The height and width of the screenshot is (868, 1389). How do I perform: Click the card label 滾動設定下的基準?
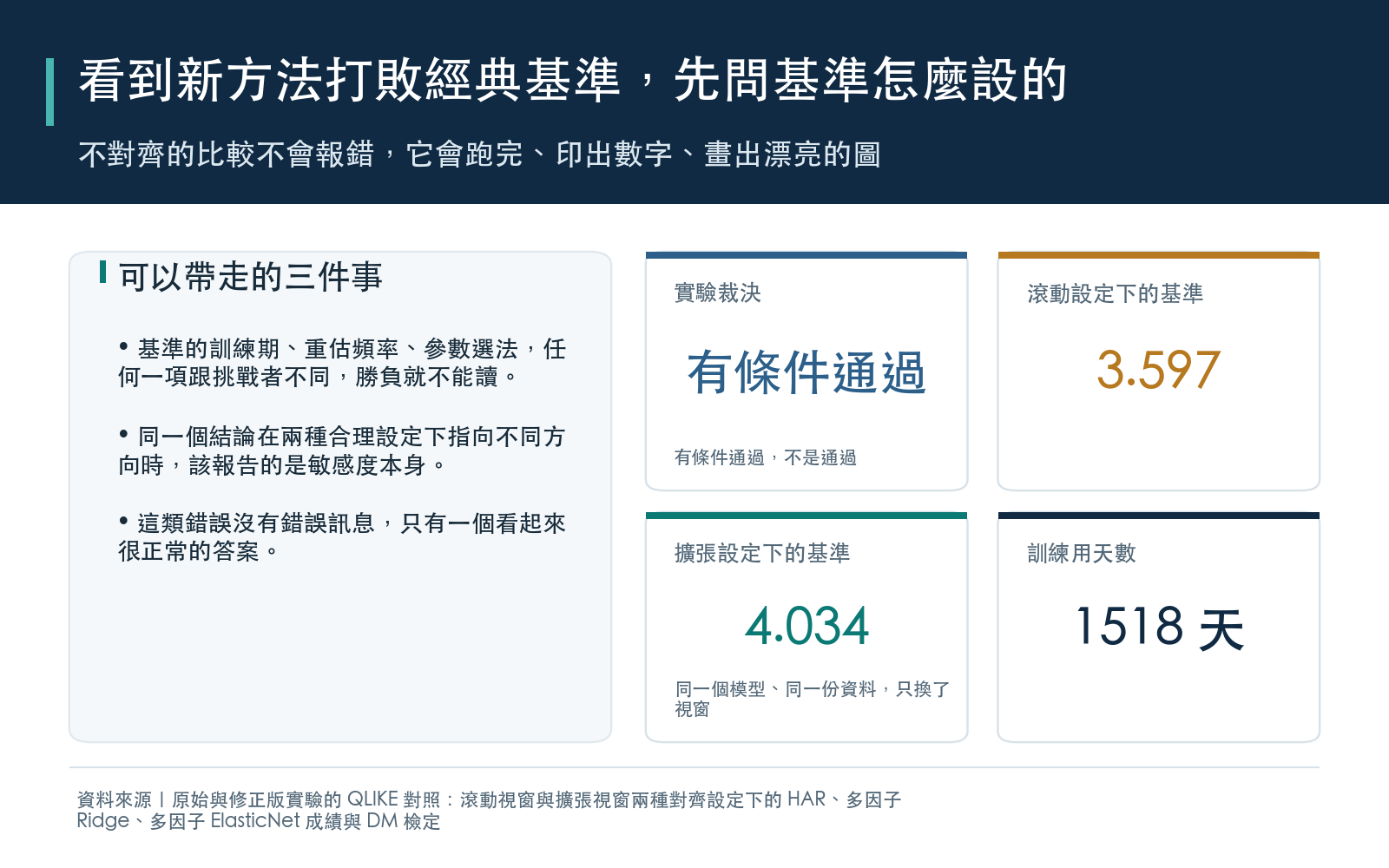(x=1116, y=293)
